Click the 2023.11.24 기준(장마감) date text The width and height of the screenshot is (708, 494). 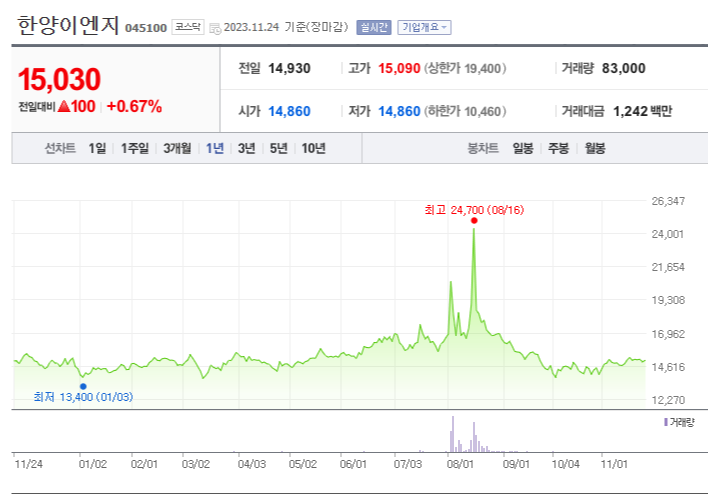pyautogui.click(x=286, y=27)
